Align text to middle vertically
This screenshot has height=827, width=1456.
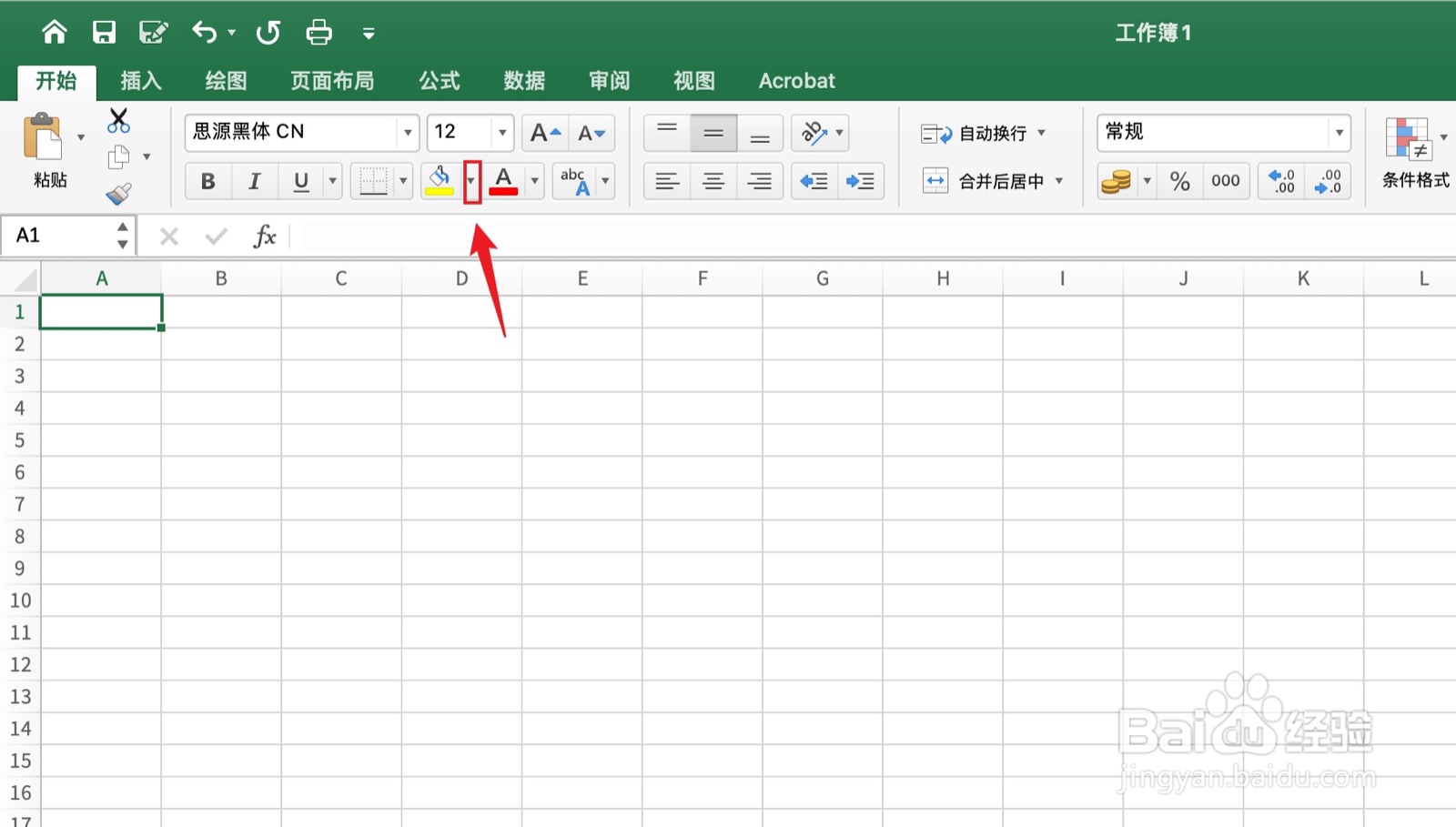tap(713, 133)
